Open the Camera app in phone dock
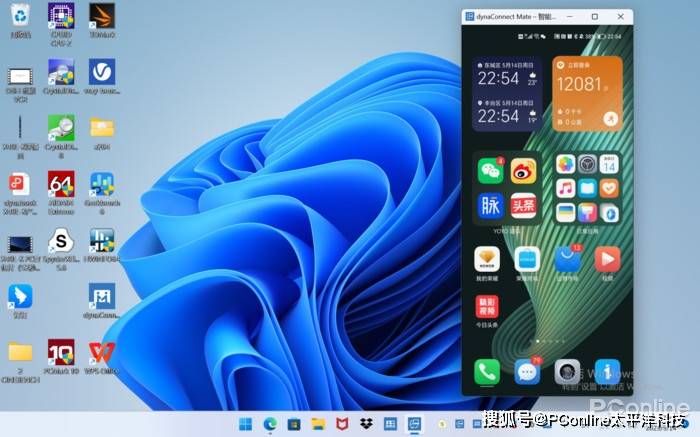This screenshot has height=437, width=700. (567, 372)
